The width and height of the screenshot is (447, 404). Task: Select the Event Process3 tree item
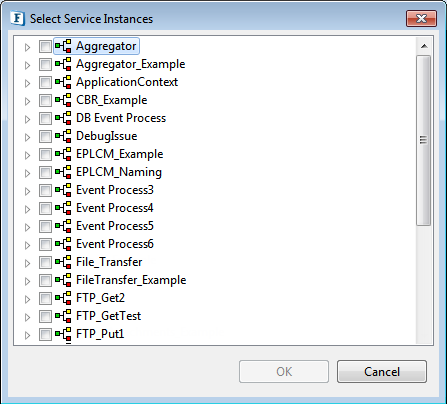115,190
